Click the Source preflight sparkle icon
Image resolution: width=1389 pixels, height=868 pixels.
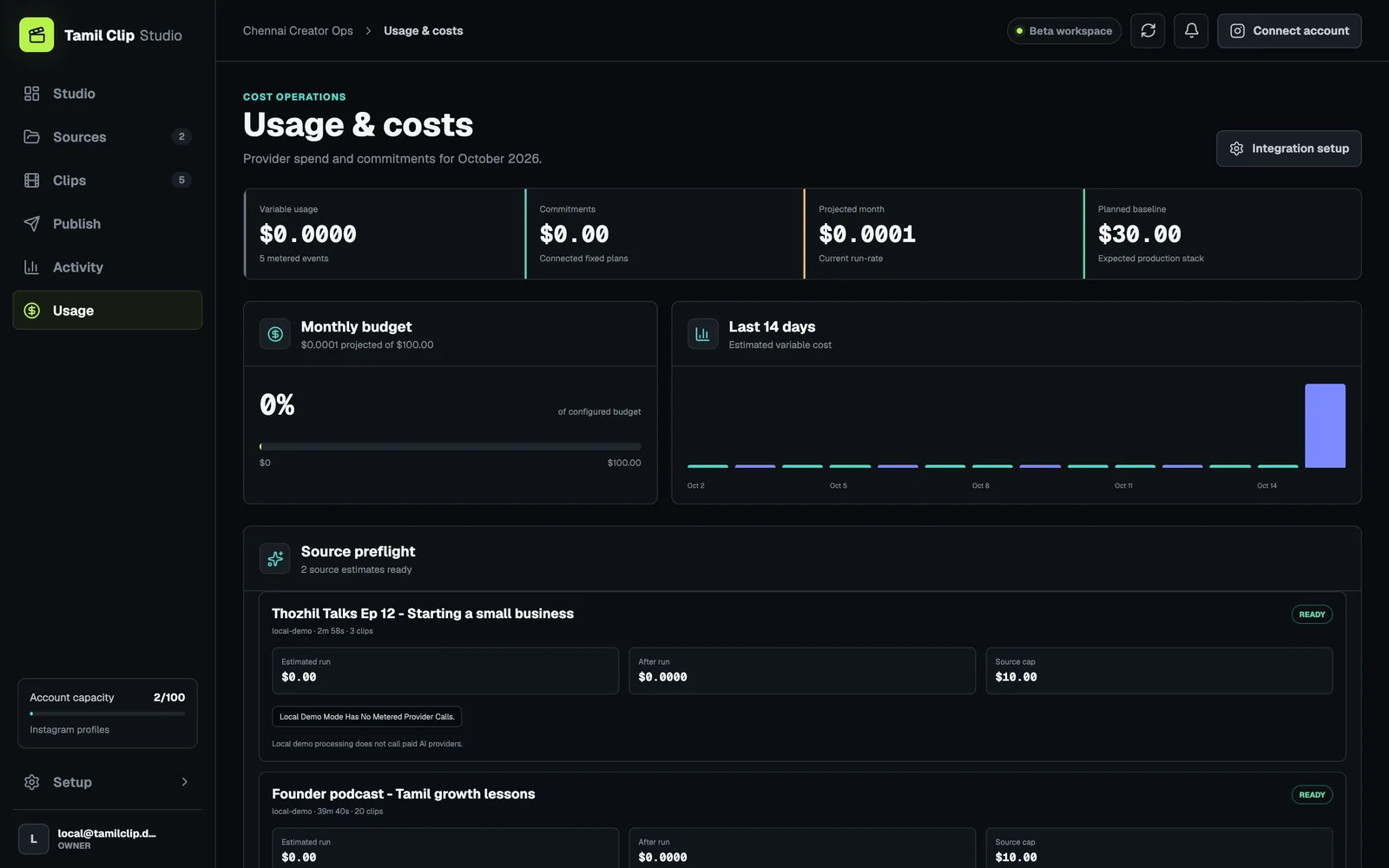[x=275, y=559]
